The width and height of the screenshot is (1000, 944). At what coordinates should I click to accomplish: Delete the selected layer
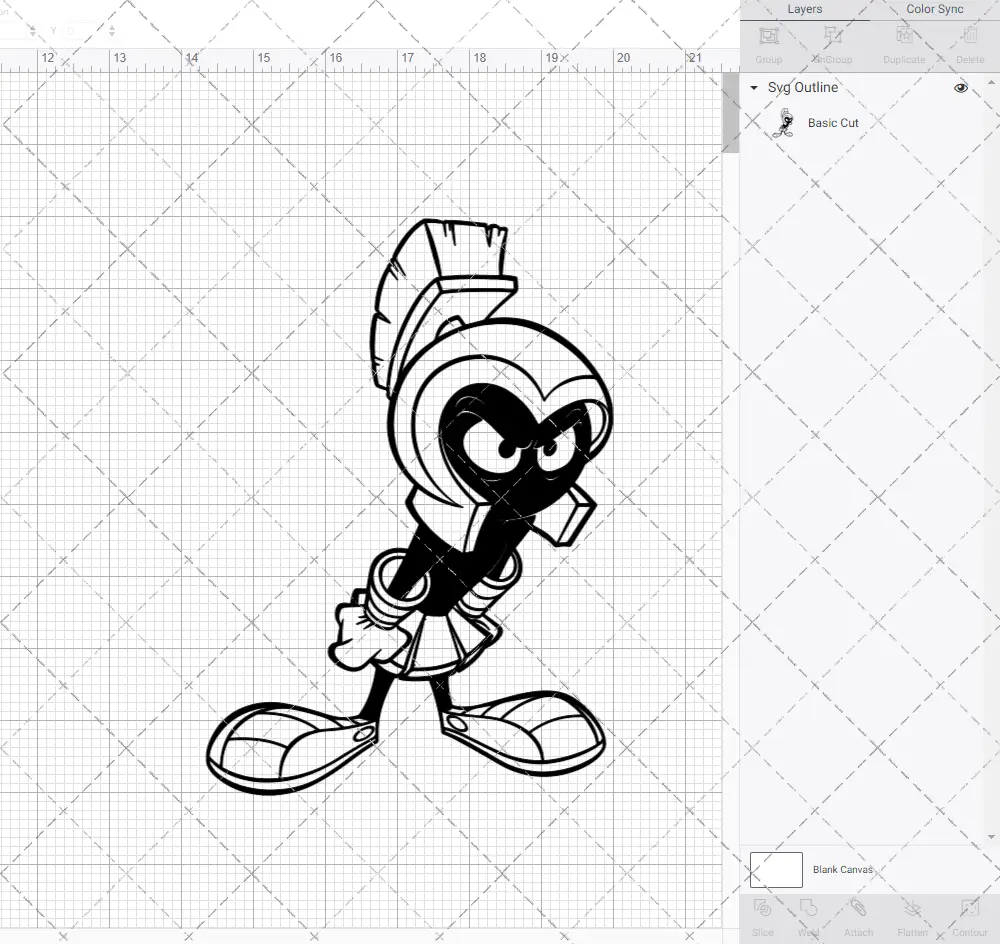coord(969,45)
